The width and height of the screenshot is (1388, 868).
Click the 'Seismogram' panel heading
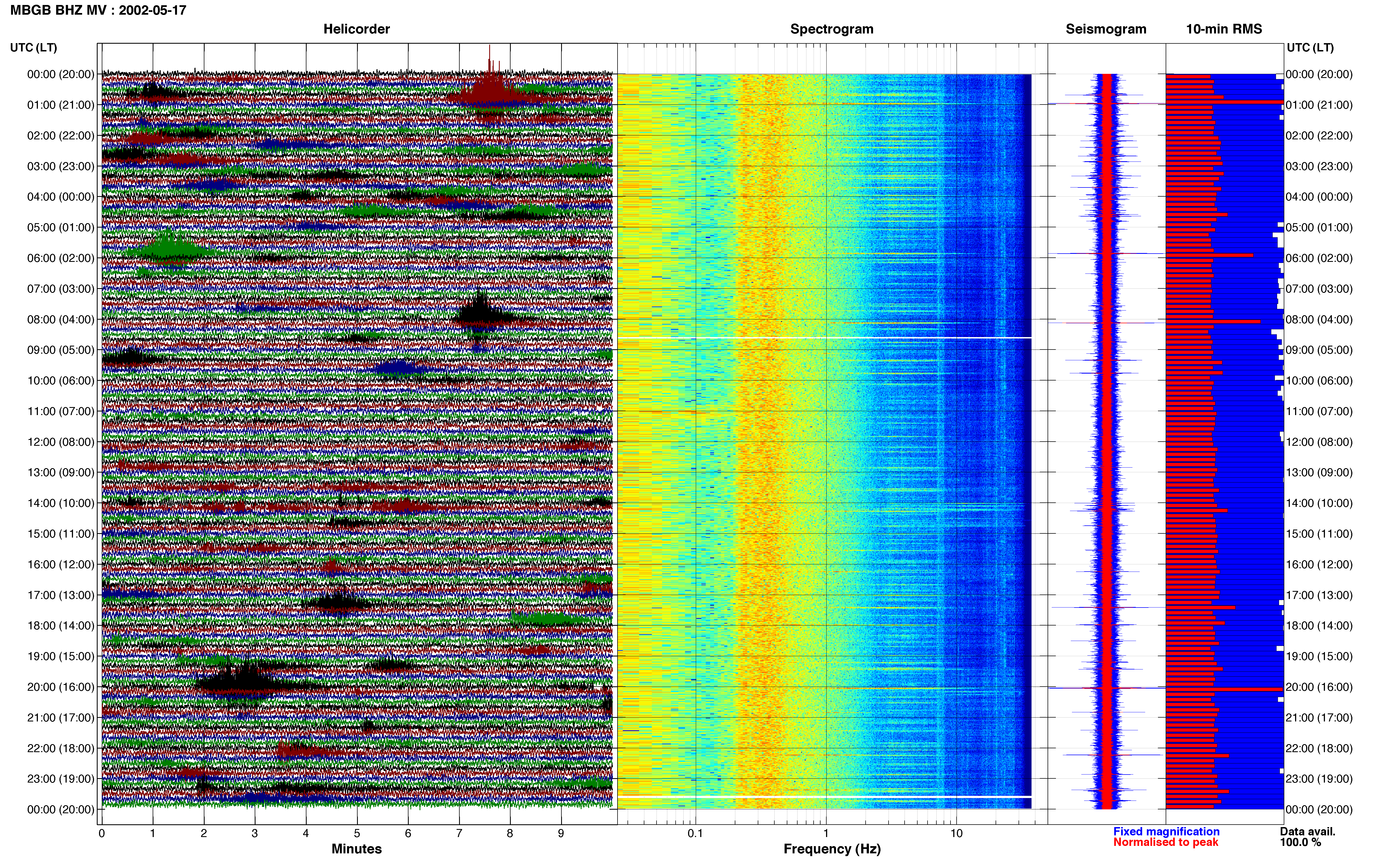pyautogui.click(x=1106, y=29)
